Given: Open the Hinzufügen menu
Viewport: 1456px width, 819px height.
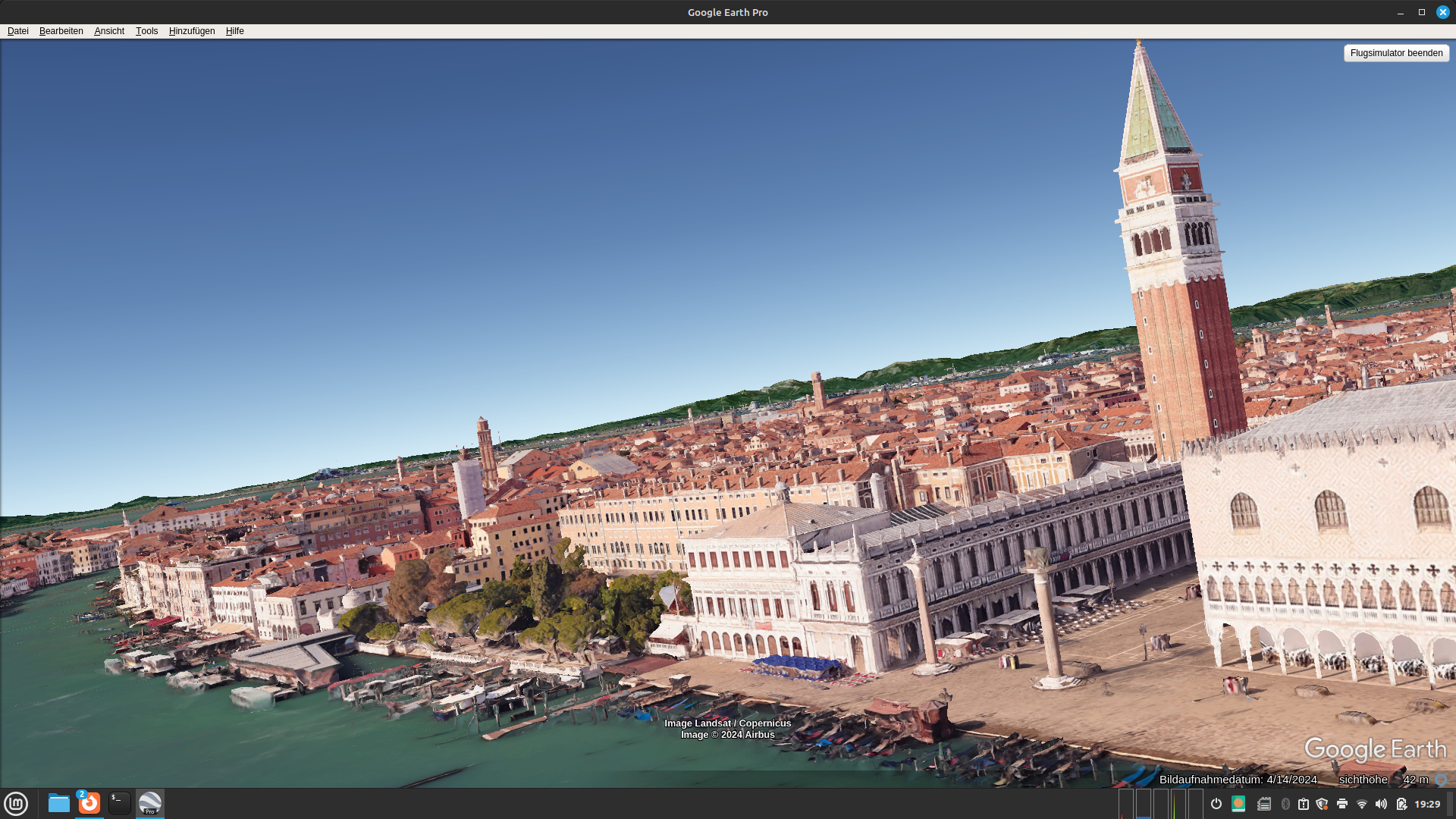Looking at the screenshot, I should (192, 31).
